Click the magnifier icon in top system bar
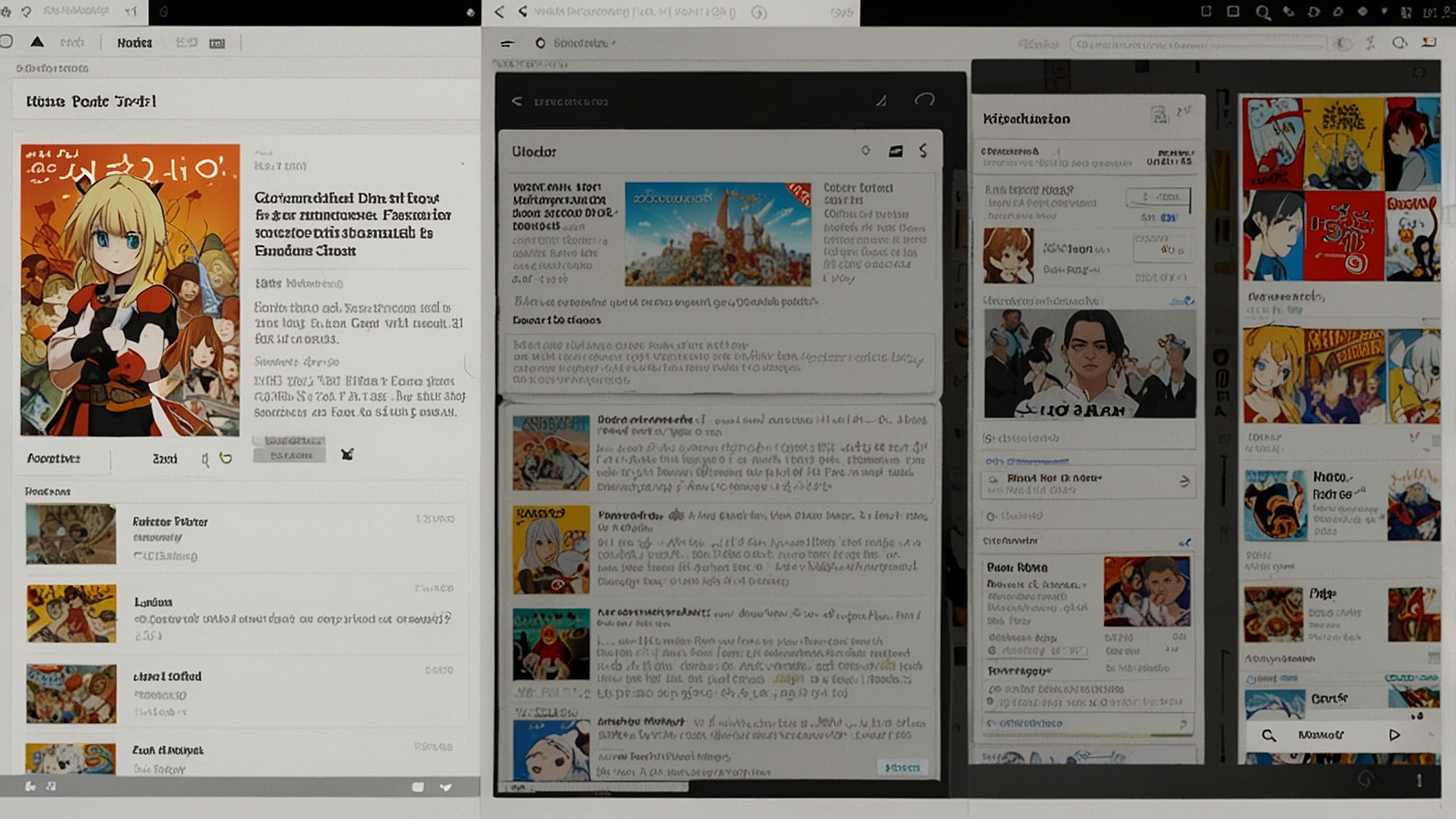Screen dimensions: 1456x819 point(1262,12)
